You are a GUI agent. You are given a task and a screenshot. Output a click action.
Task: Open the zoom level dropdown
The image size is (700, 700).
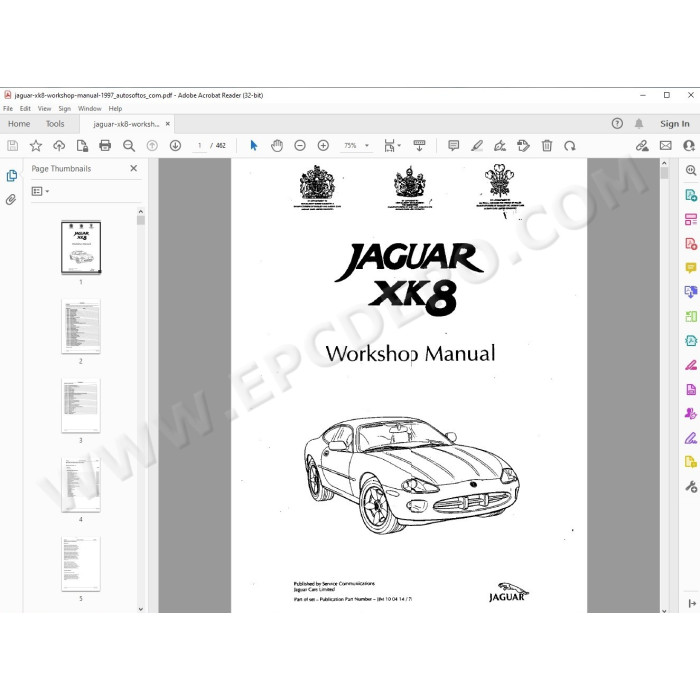tap(367, 146)
